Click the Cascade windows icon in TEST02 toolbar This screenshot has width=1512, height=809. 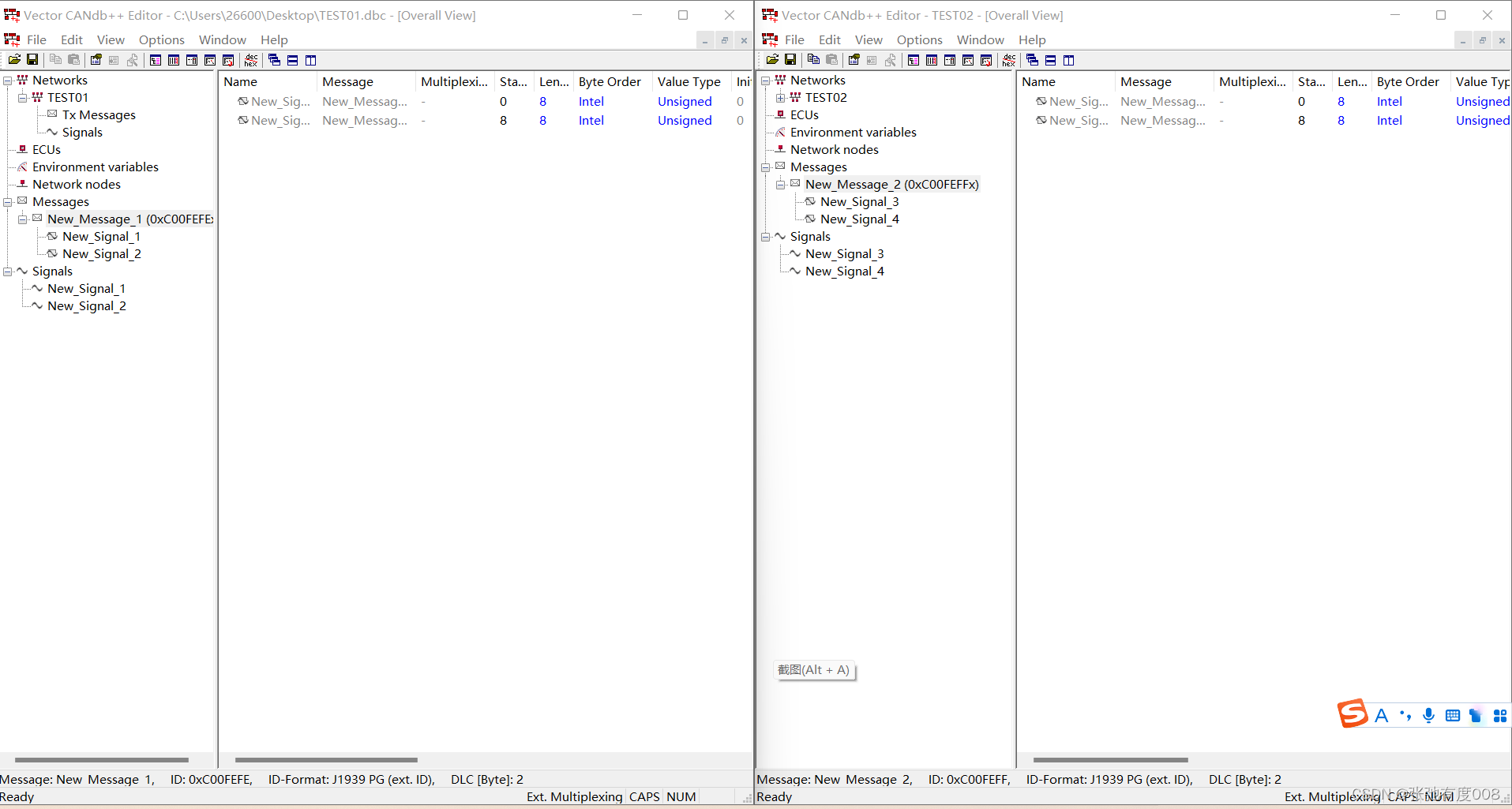coord(1032,60)
